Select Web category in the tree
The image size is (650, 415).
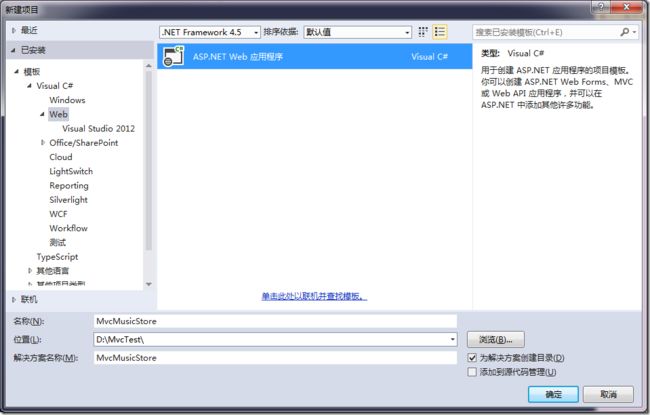coord(58,114)
